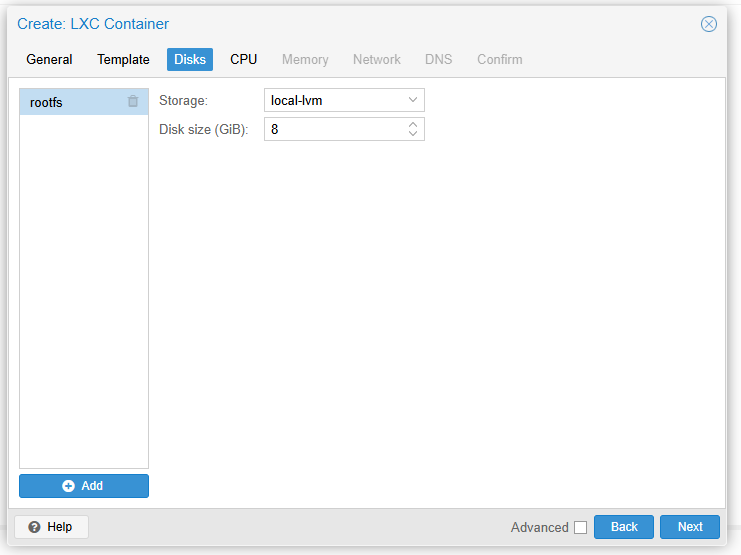The height and width of the screenshot is (555, 741).
Task: Close the Create LXC Container dialog
Action: click(708, 24)
